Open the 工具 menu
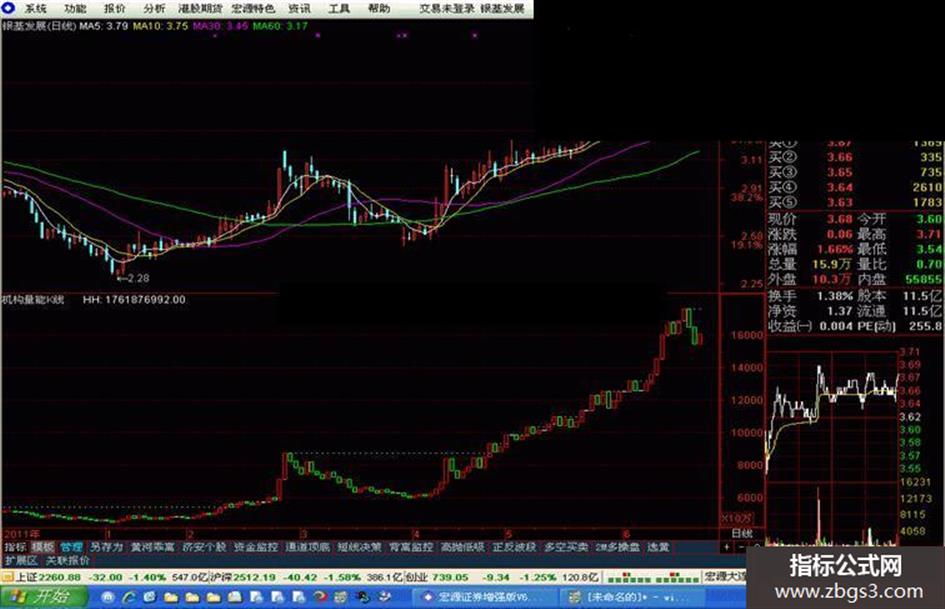The image size is (945, 609). click(339, 8)
